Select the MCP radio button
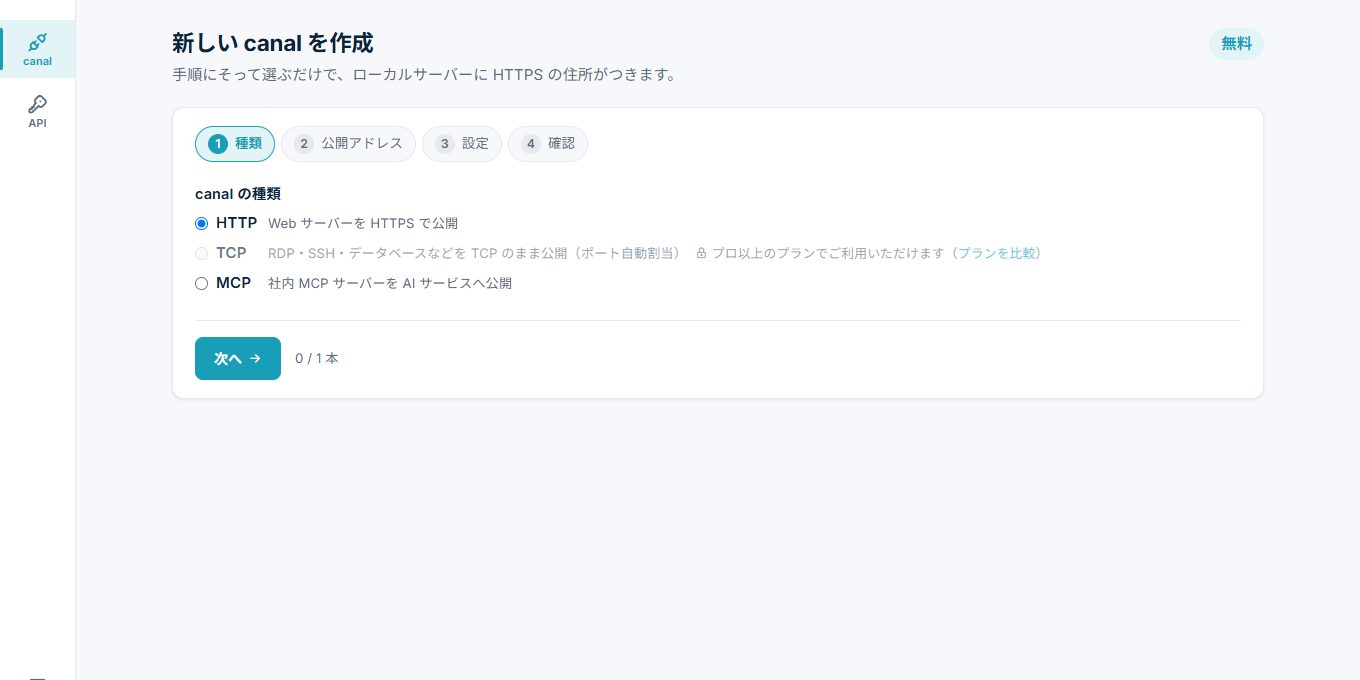 pyautogui.click(x=201, y=283)
